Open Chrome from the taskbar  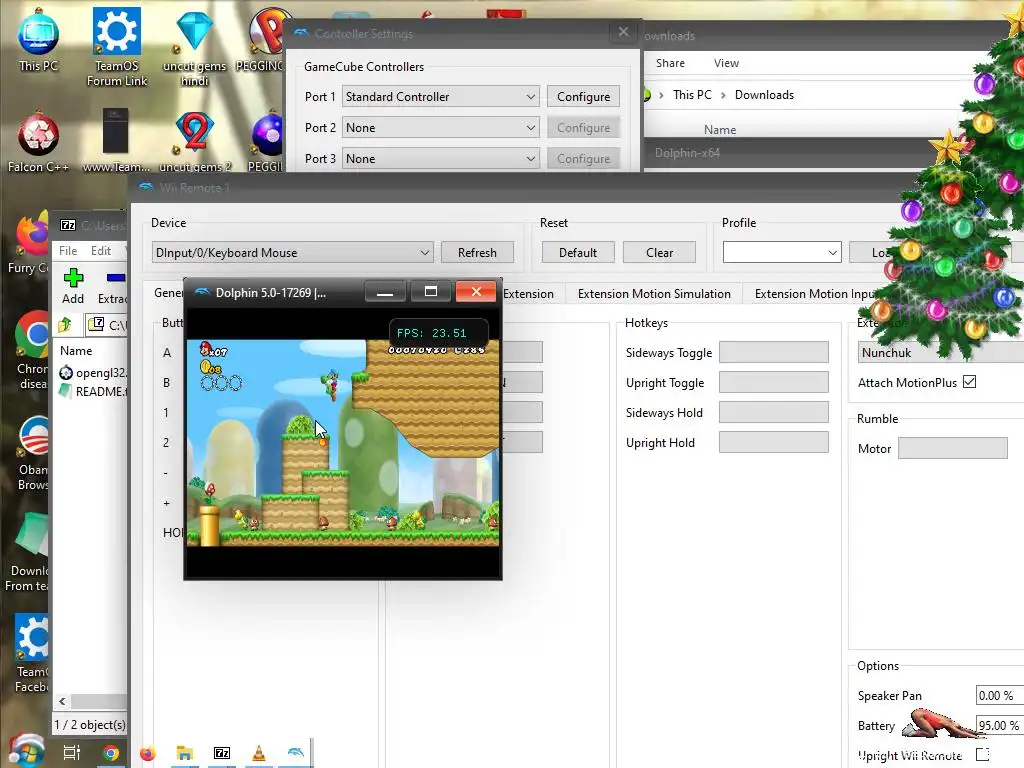point(111,753)
